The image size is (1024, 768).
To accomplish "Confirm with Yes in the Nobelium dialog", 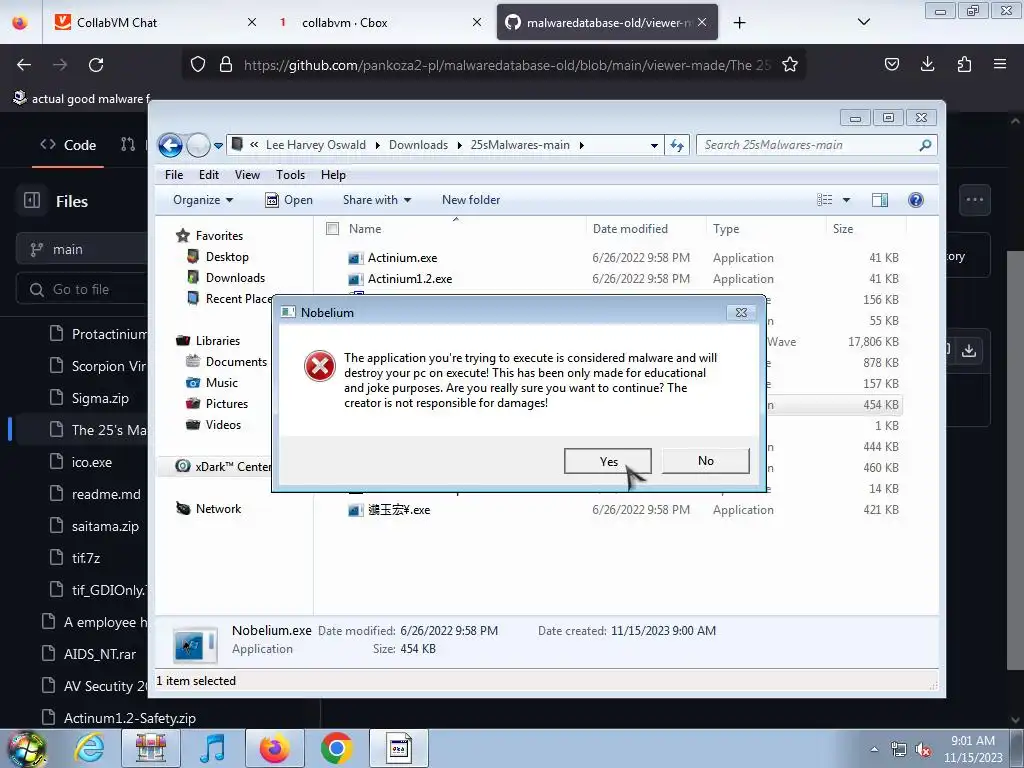I will [x=608, y=461].
